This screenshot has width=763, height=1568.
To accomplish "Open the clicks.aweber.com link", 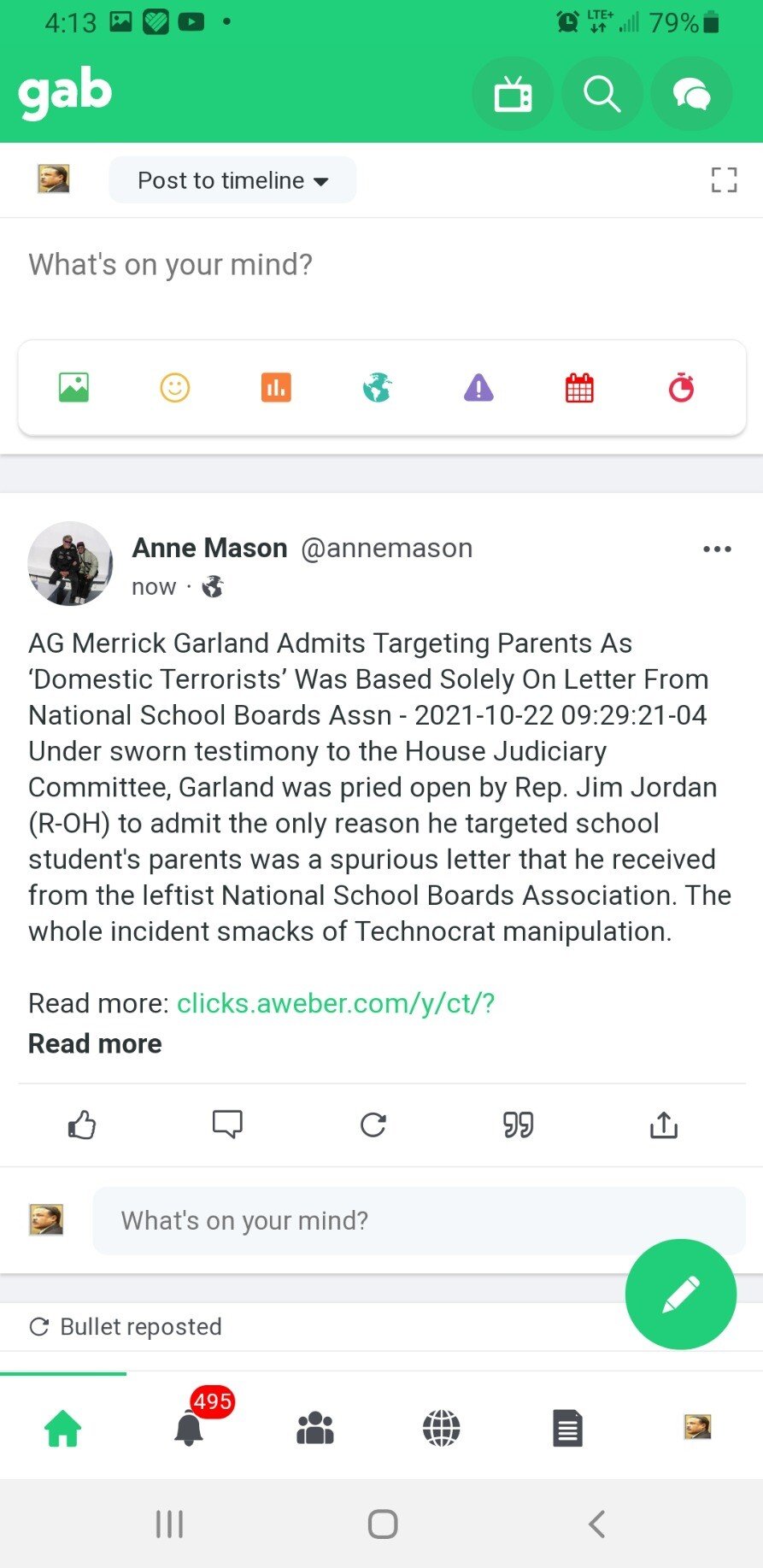I will [x=336, y=1003].
